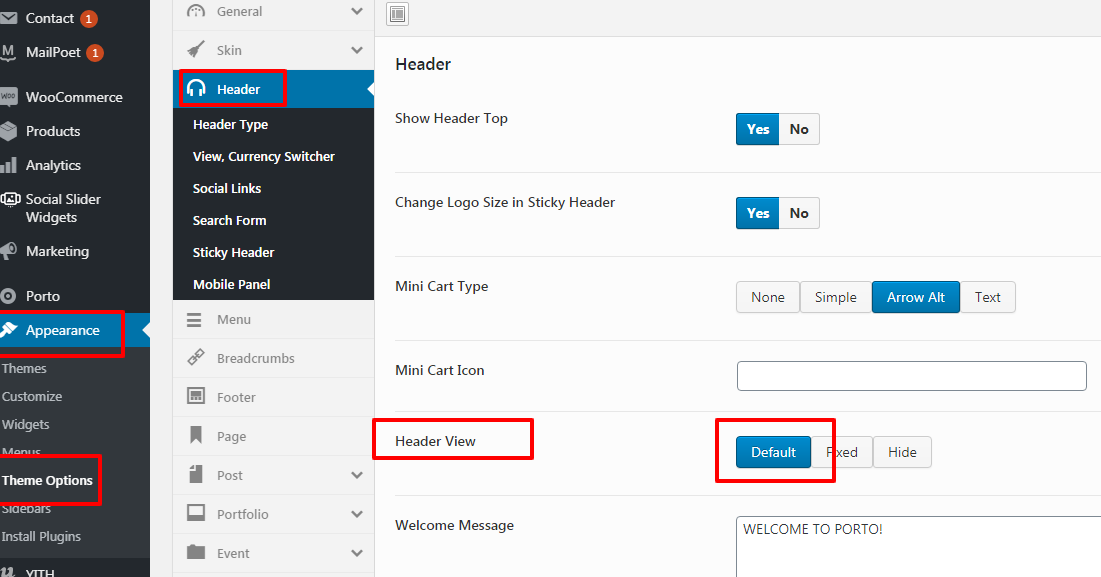
Task: Click the Post document icon
Action: tap(196, 474)
